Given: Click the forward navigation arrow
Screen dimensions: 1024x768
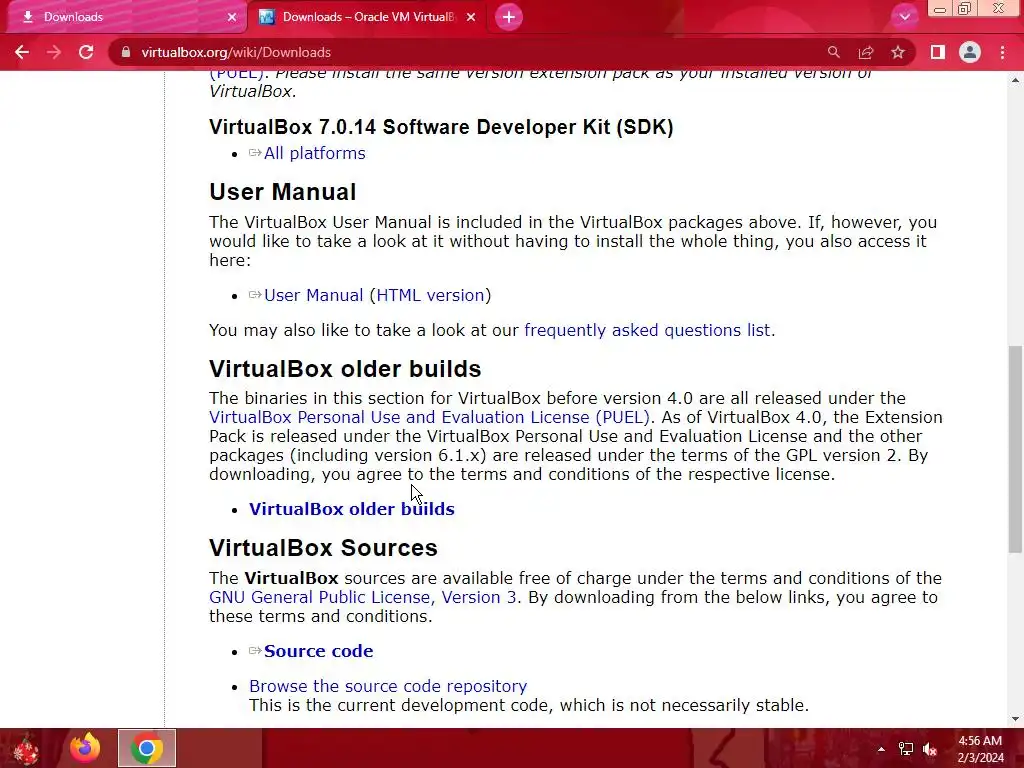Looking at the screenshot, I should 54,52.
